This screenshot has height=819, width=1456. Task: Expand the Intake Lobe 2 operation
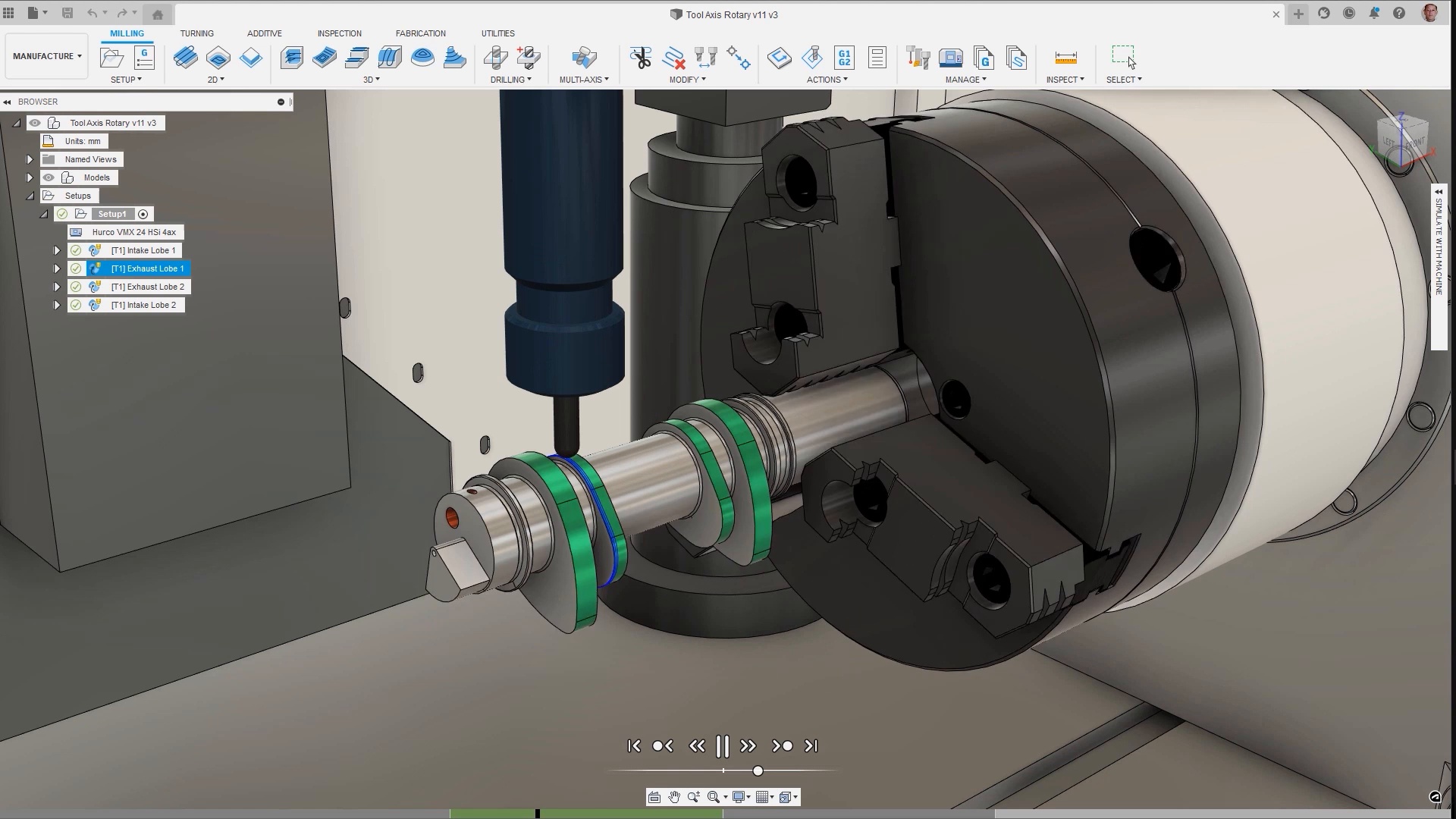point(57,305)
